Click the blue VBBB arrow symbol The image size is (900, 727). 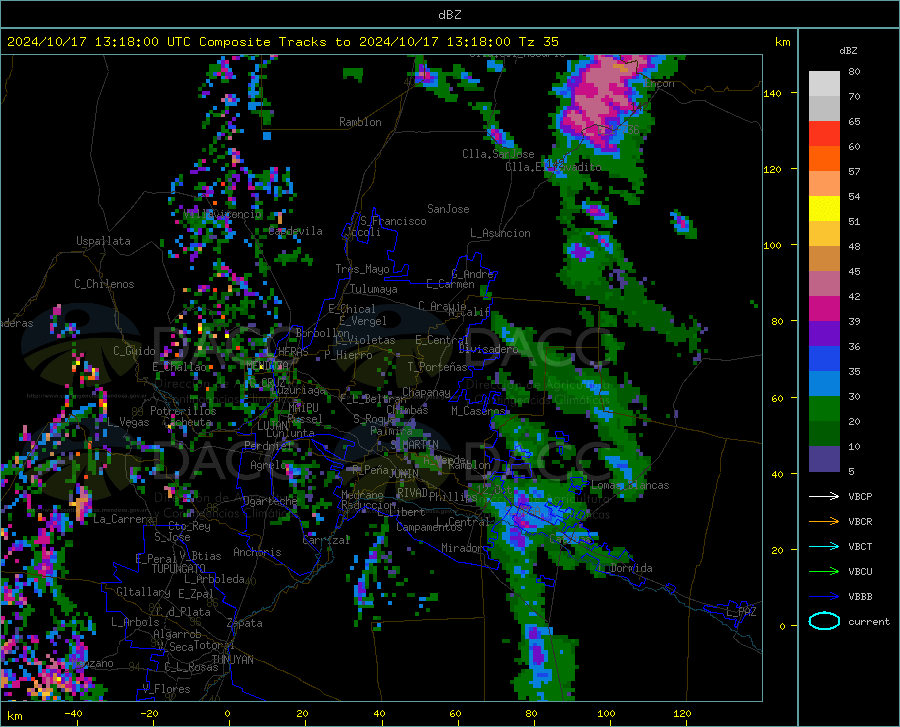pos(824,597)
